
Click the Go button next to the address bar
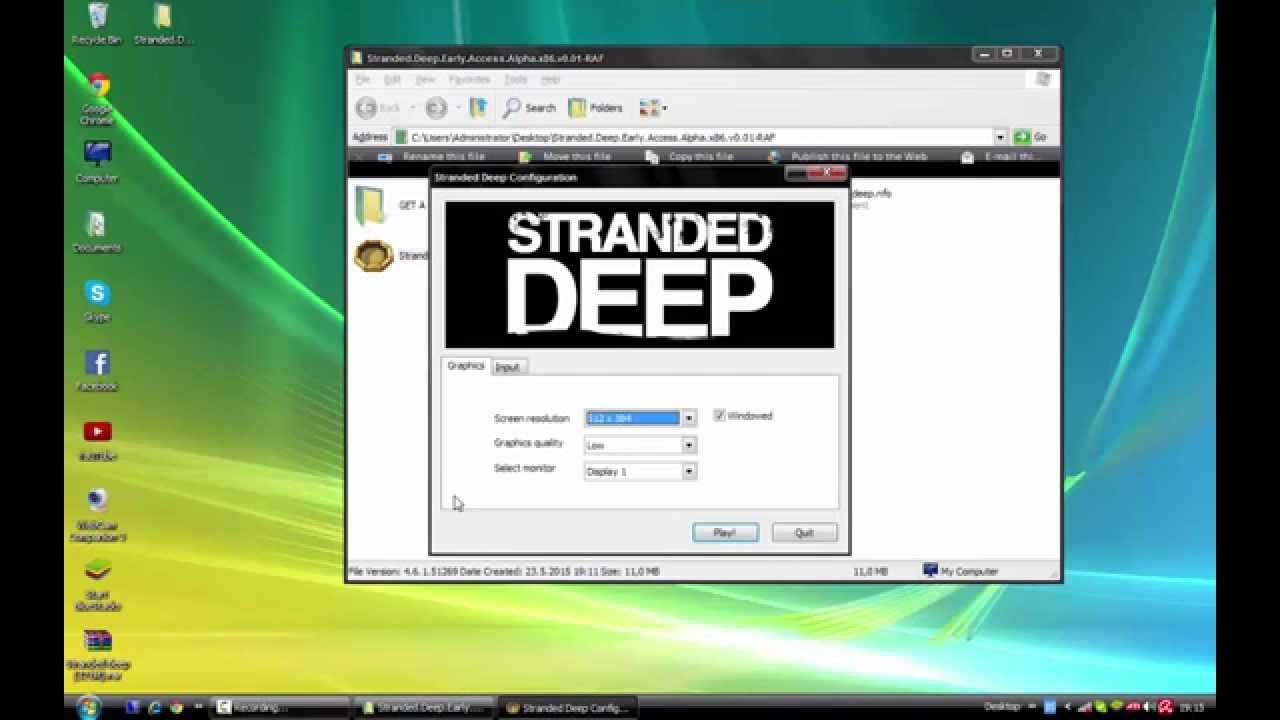tap(1030, 137)
